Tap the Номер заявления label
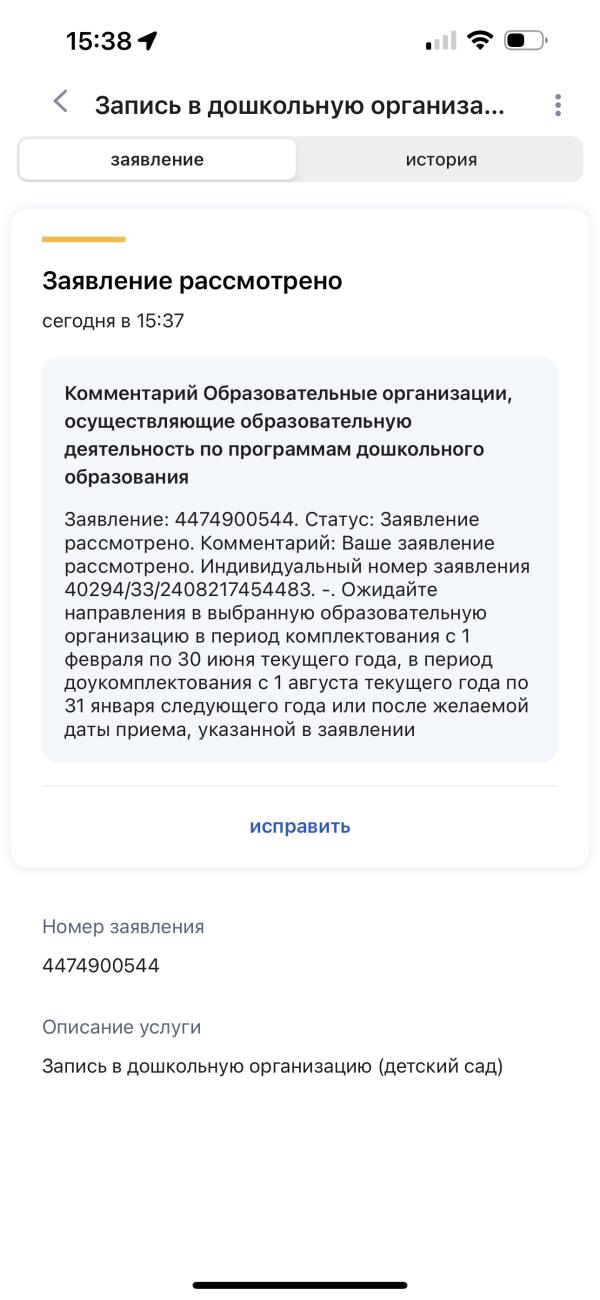Viewport: 600px width, 1300px height. [123, 927]
